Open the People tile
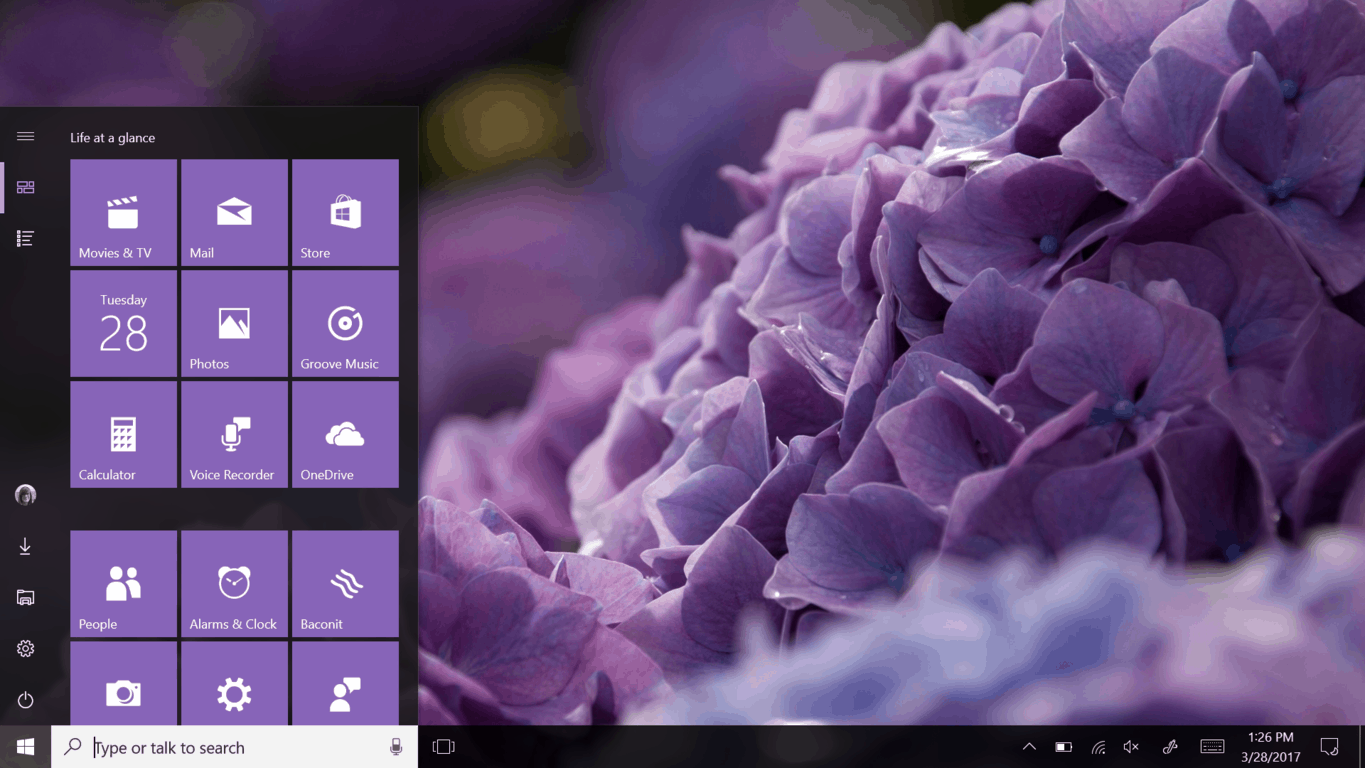 coord(124,583)
